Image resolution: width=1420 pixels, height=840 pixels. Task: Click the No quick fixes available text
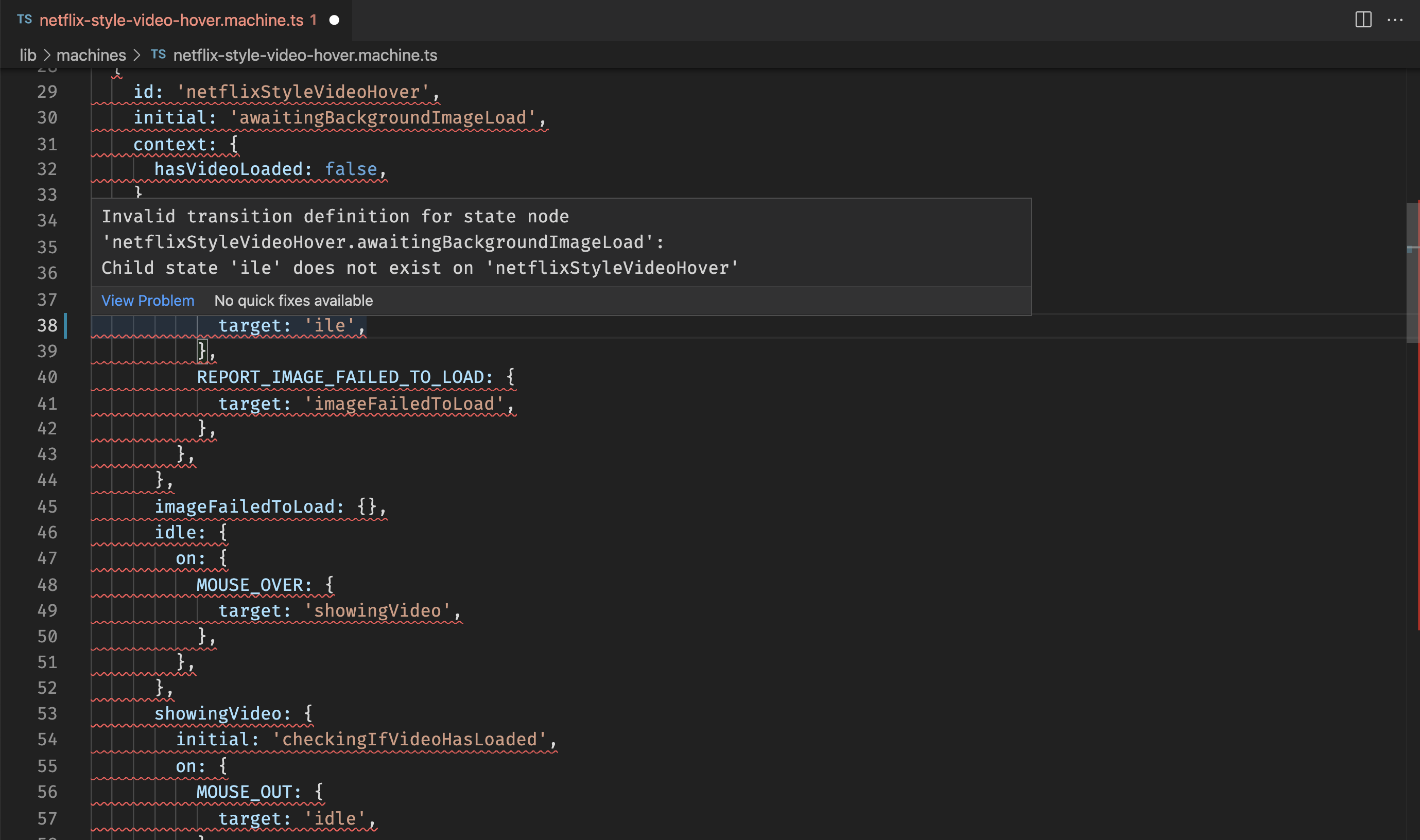click(x=293, y=301)
